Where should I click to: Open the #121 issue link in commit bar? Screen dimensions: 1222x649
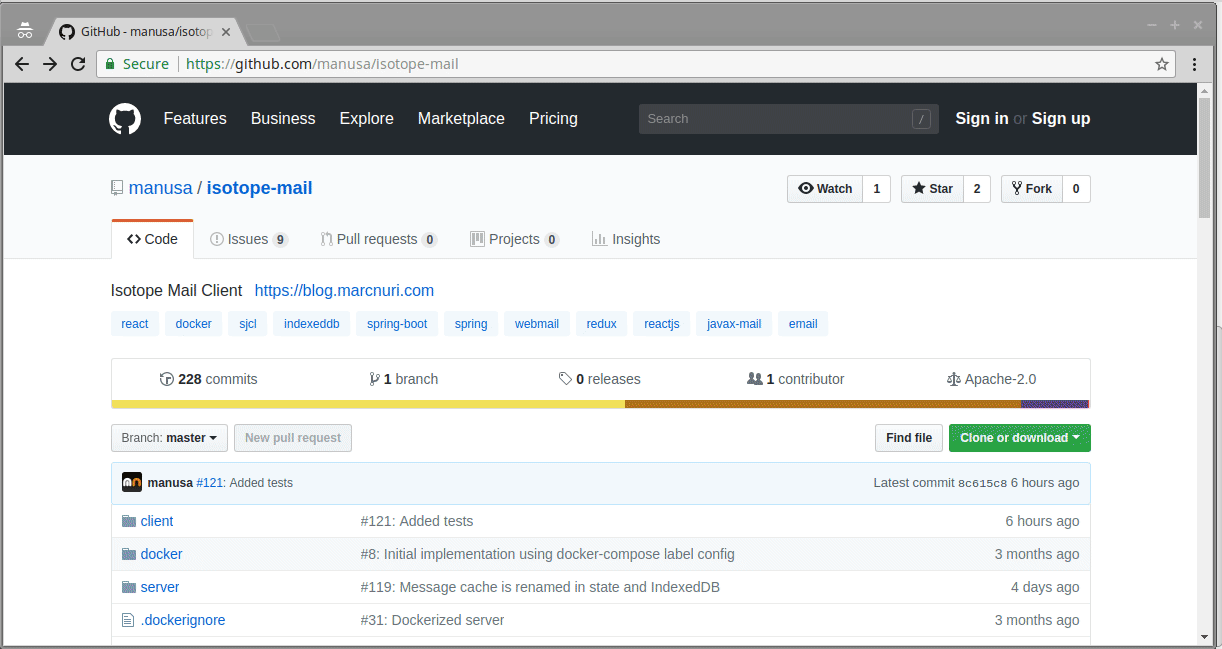[210, 482]
